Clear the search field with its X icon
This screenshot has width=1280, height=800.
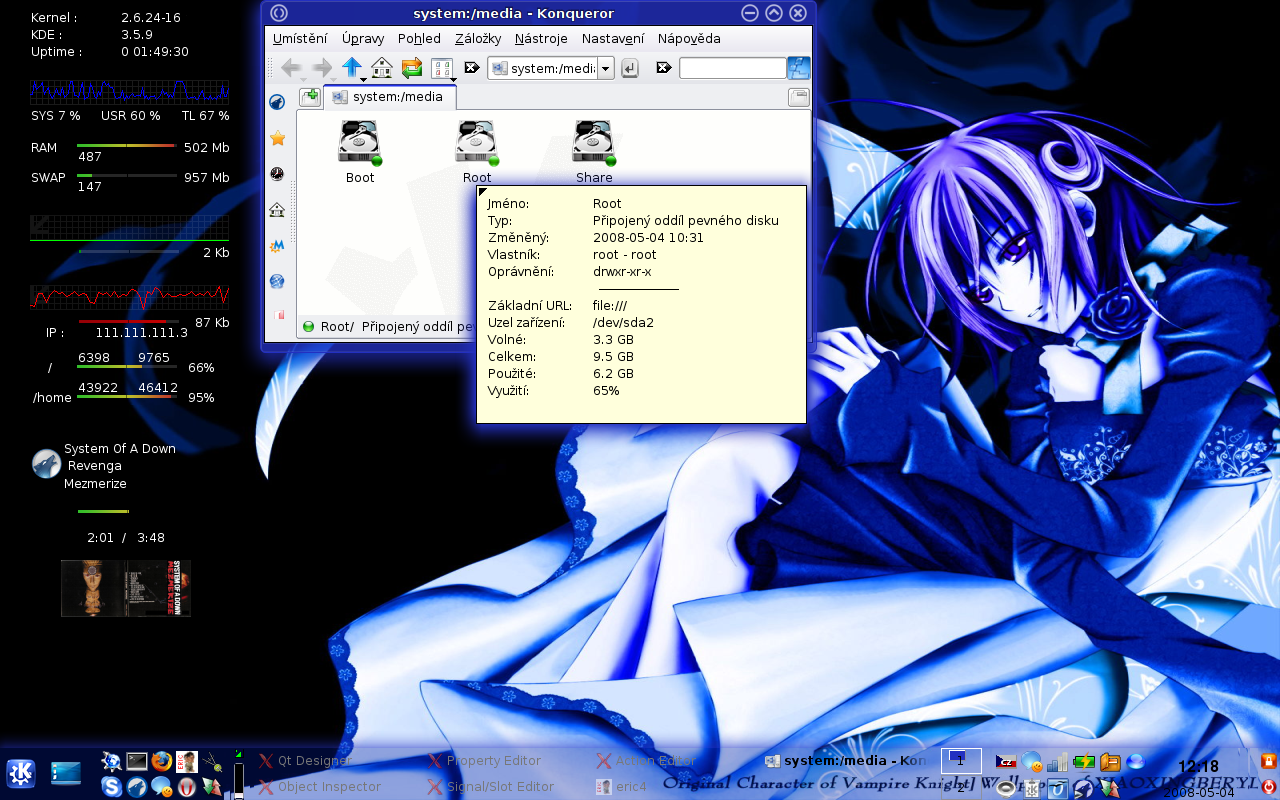663,68
